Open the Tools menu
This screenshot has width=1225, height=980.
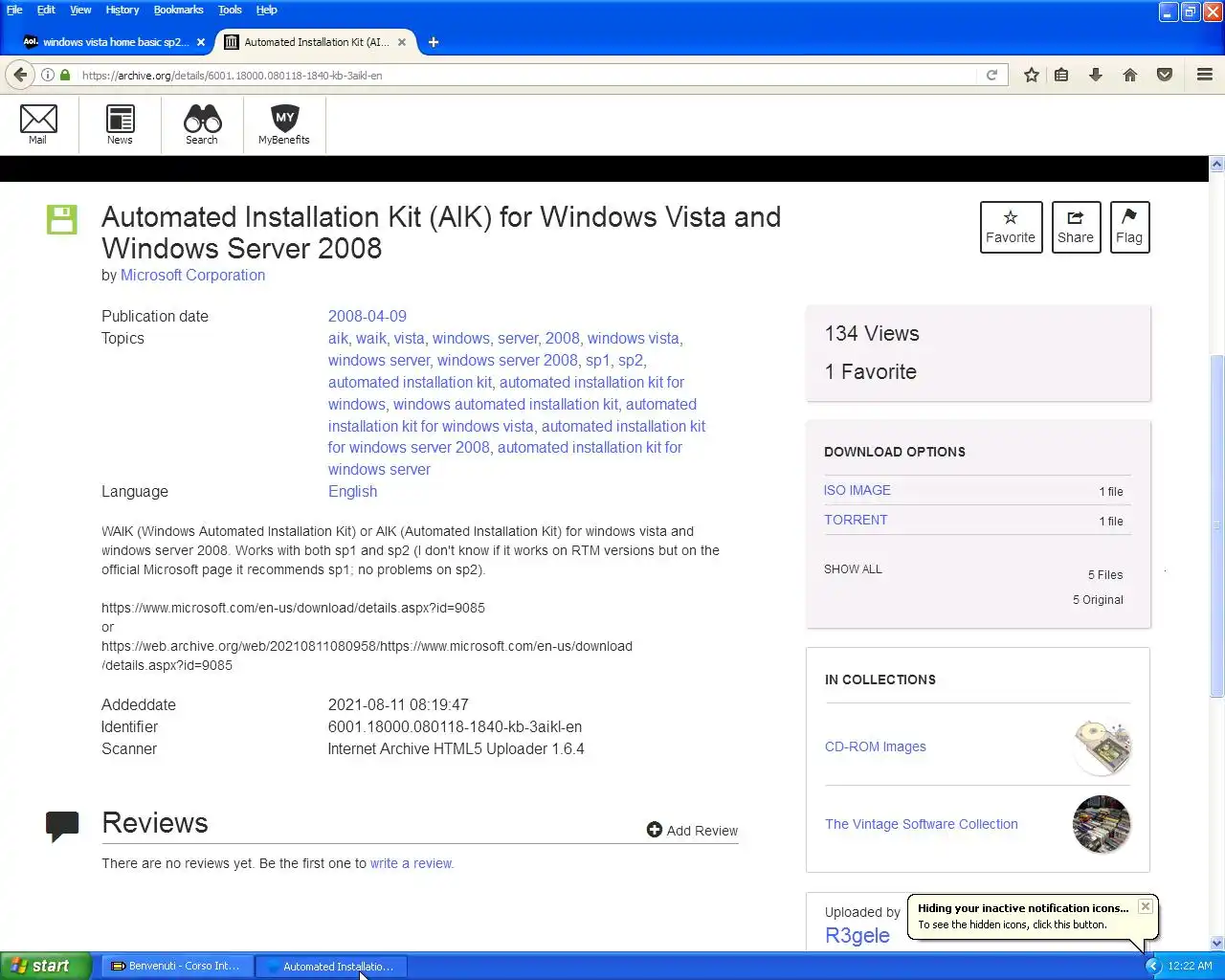230,10
